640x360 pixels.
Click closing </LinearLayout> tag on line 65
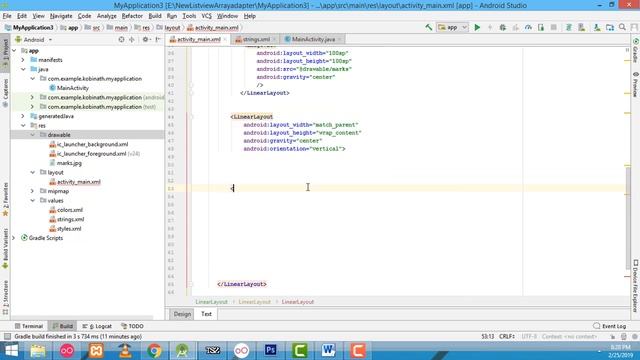[242, 284]
